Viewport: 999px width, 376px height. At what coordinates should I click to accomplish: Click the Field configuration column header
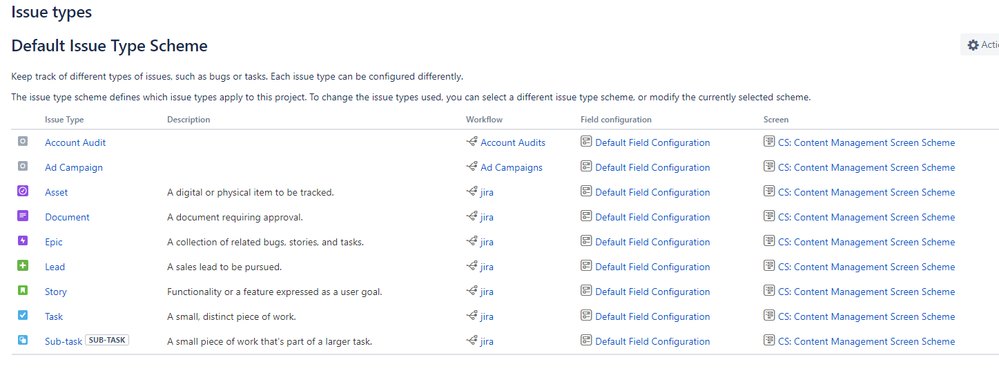point(616,119)
